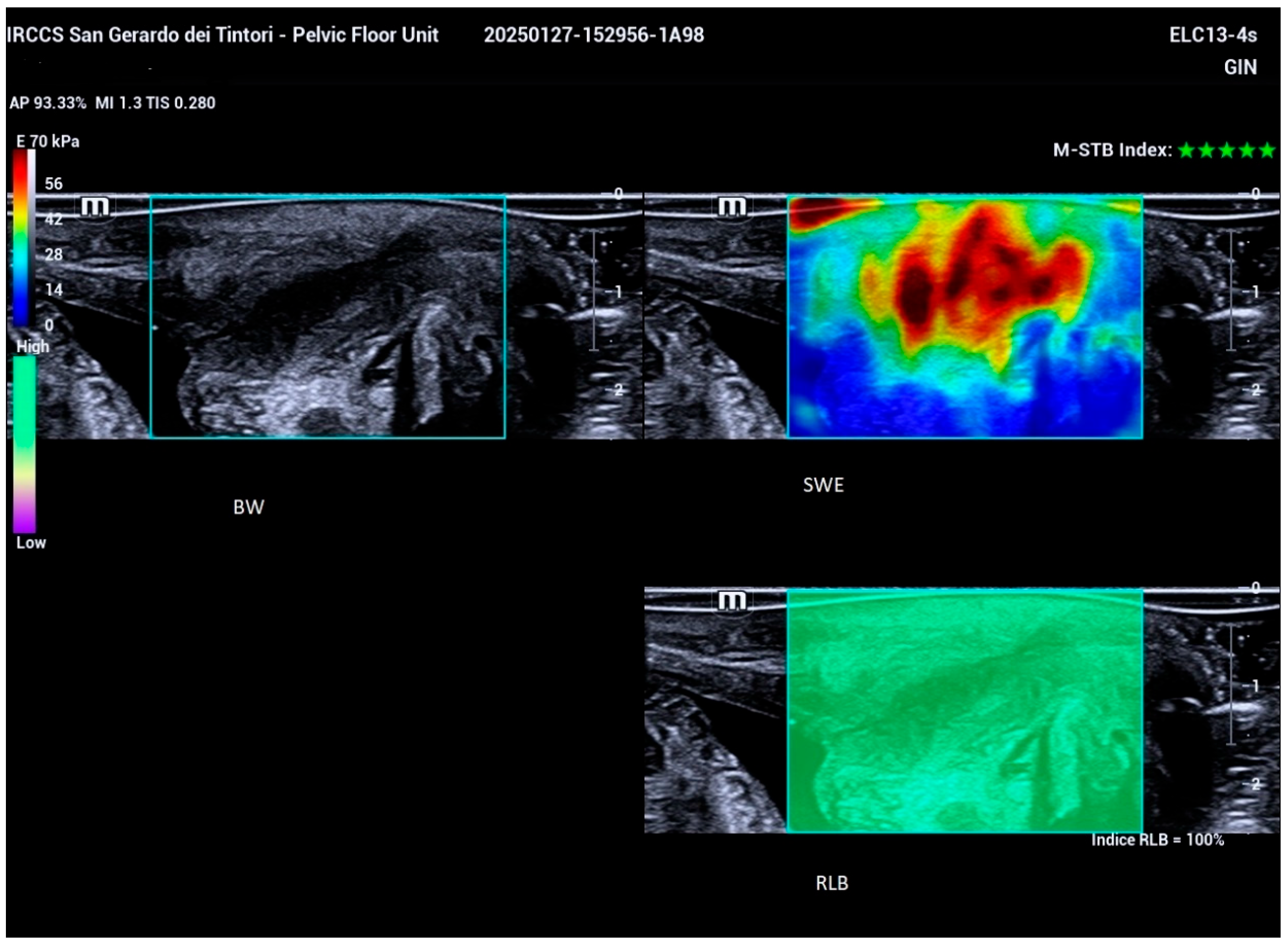This screenshot has width=1288, height=945.
Task: Select the elasticity kPa color scale bar
Action: (x=21, y=237)
